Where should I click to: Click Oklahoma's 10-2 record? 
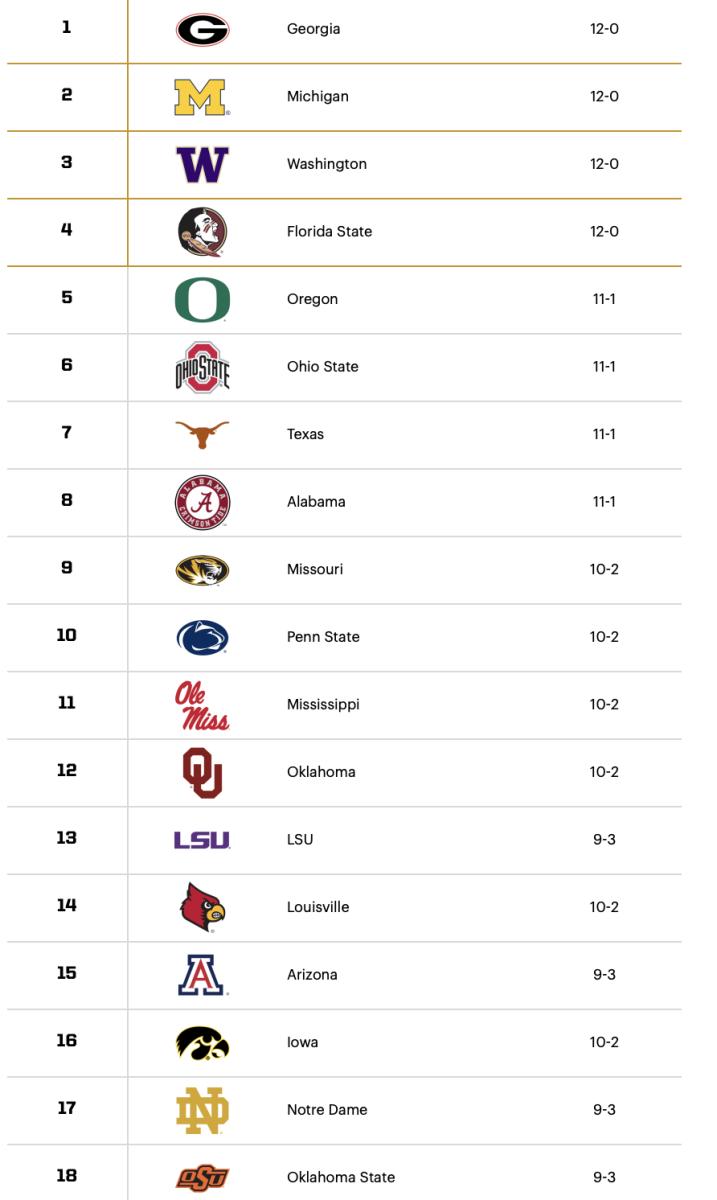[x=604, y=772]
